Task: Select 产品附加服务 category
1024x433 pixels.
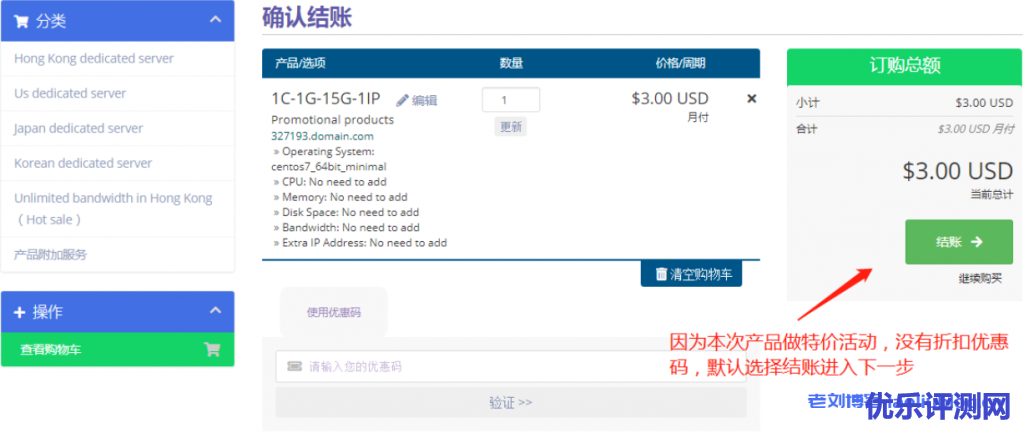Action: click(51, 254)
